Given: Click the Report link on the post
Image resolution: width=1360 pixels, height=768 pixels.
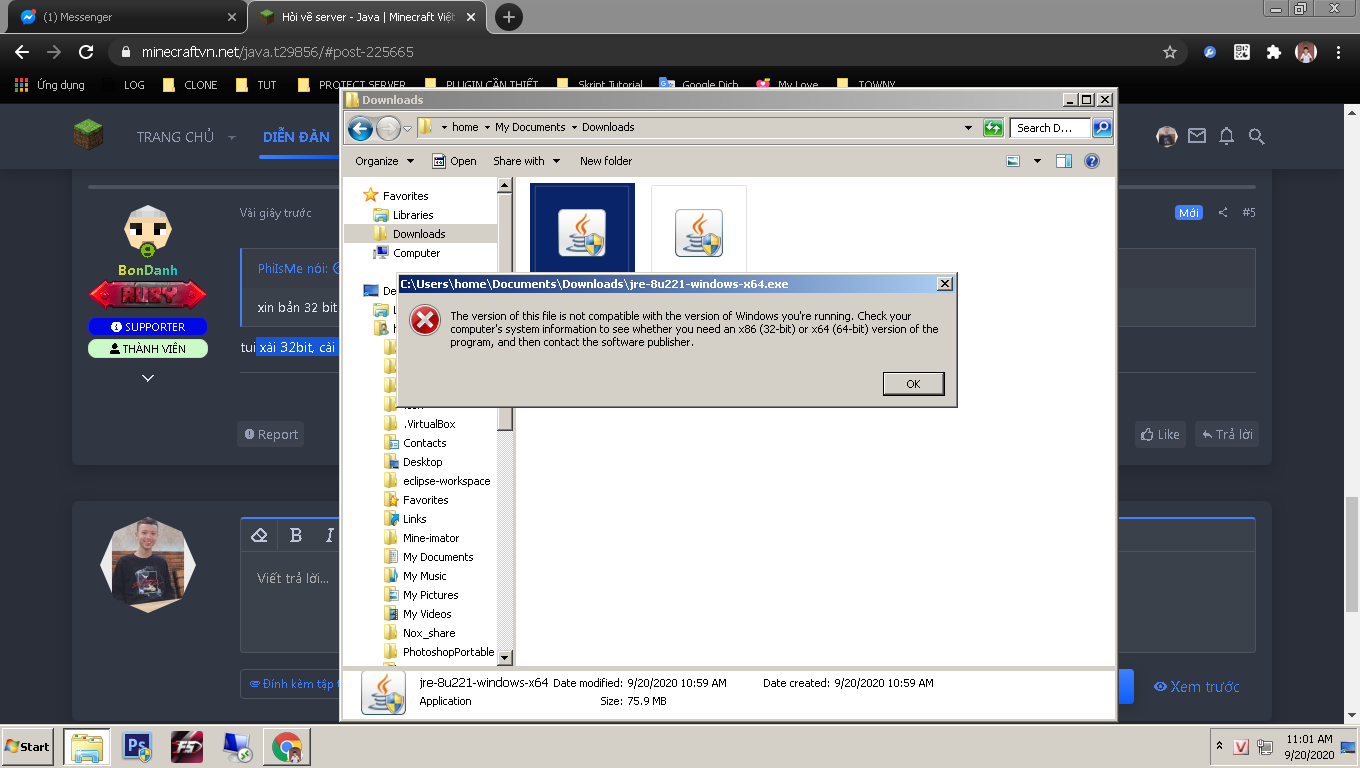Looking at the screenshot, I should 270,434.
